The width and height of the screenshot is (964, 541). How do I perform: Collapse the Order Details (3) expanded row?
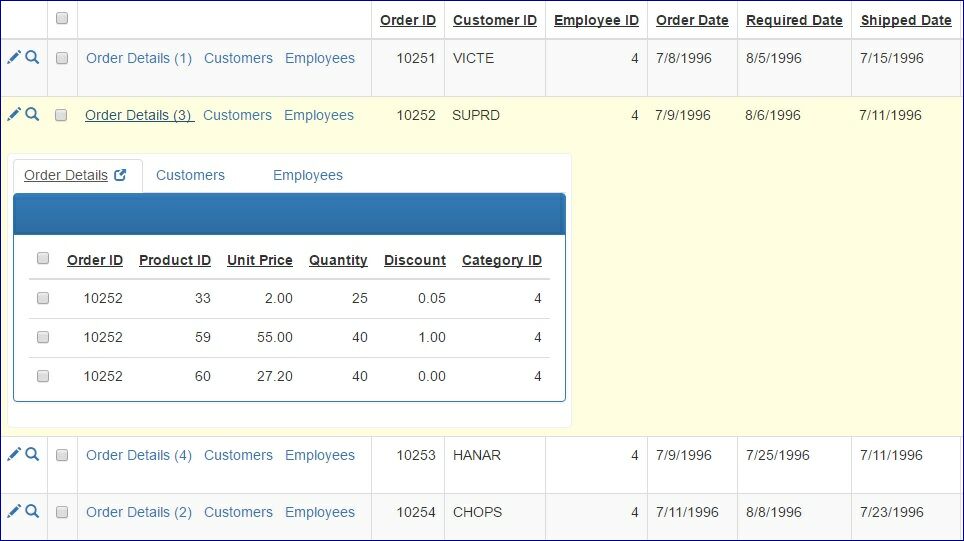coord(139,116)
